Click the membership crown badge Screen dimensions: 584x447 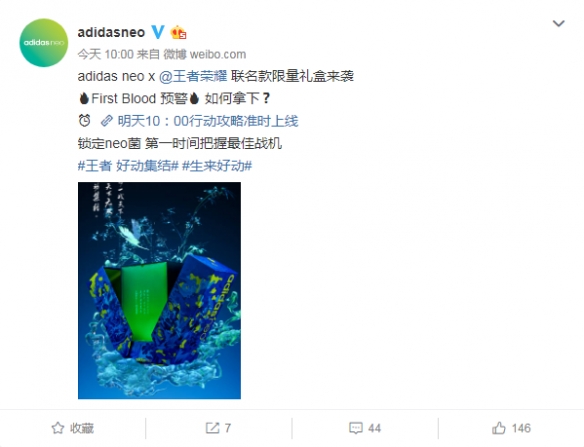point(178,32)
